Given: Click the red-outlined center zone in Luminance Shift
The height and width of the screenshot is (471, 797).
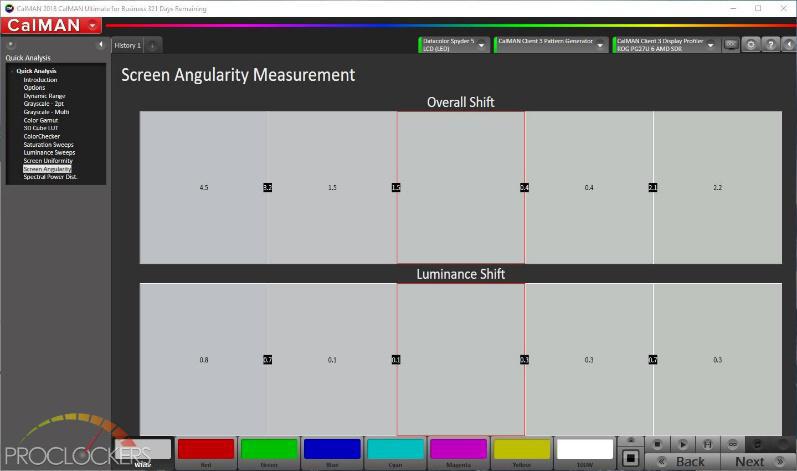Looking at the screenshot, I should (x=461, y=360).
